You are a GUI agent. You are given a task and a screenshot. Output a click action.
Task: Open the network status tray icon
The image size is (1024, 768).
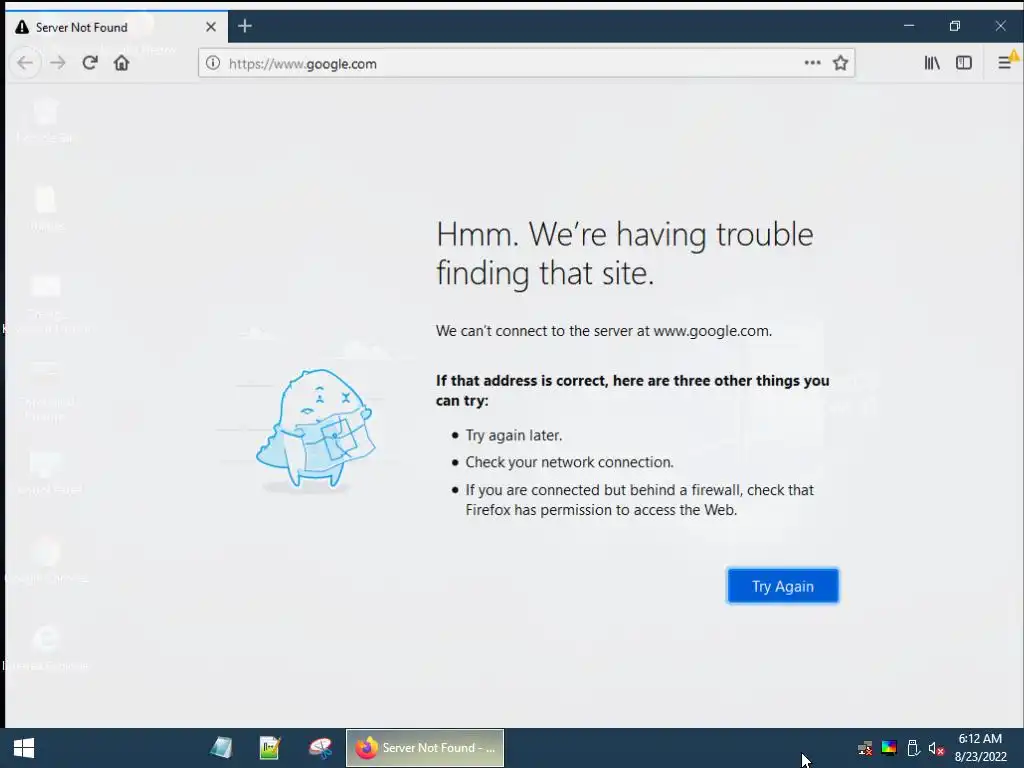[865, 748]
